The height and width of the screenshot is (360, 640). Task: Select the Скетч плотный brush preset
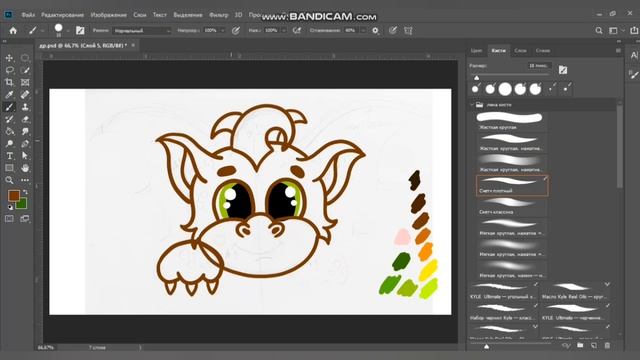click(512, 185)
